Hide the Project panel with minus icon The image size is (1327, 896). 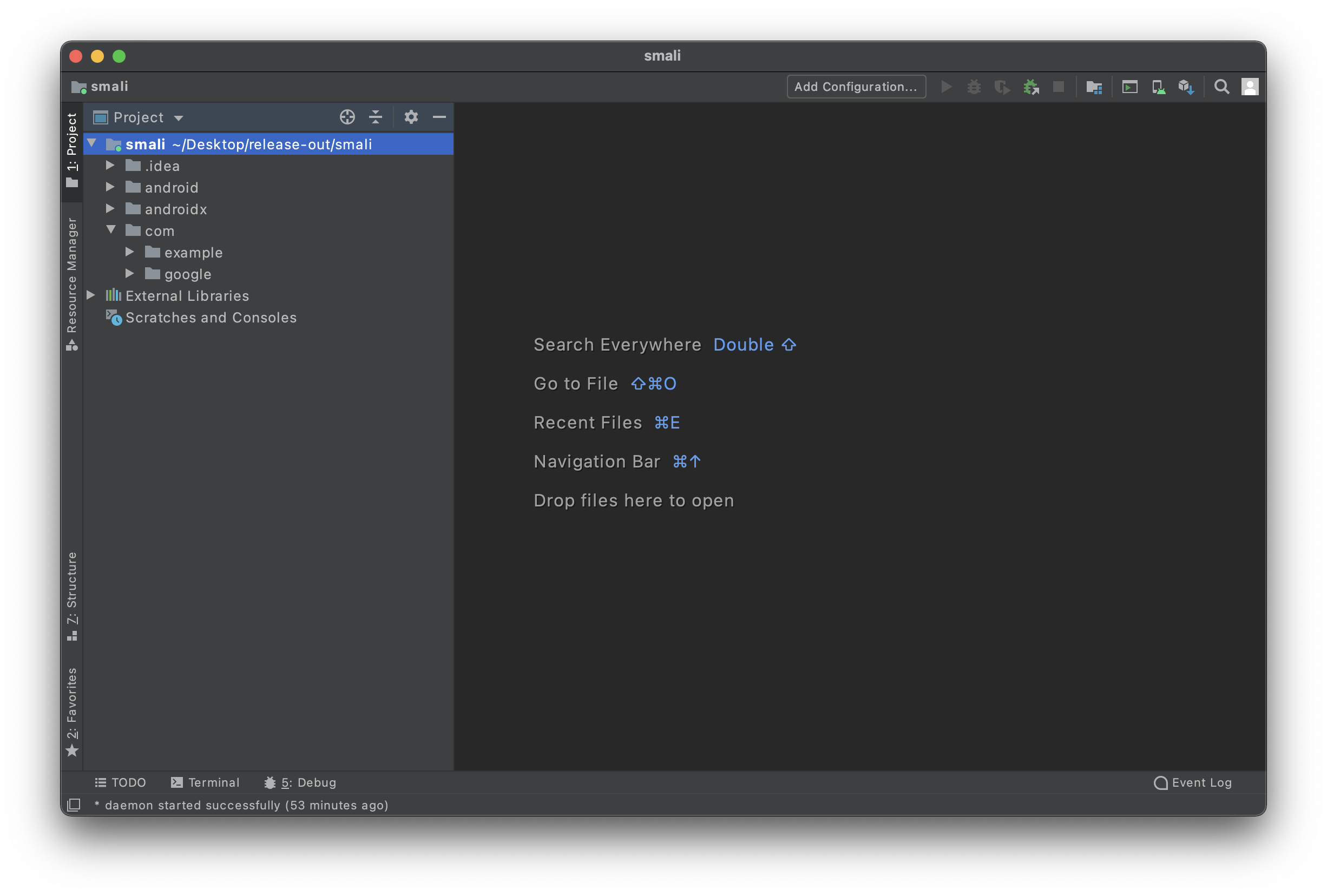click(439, 117)
